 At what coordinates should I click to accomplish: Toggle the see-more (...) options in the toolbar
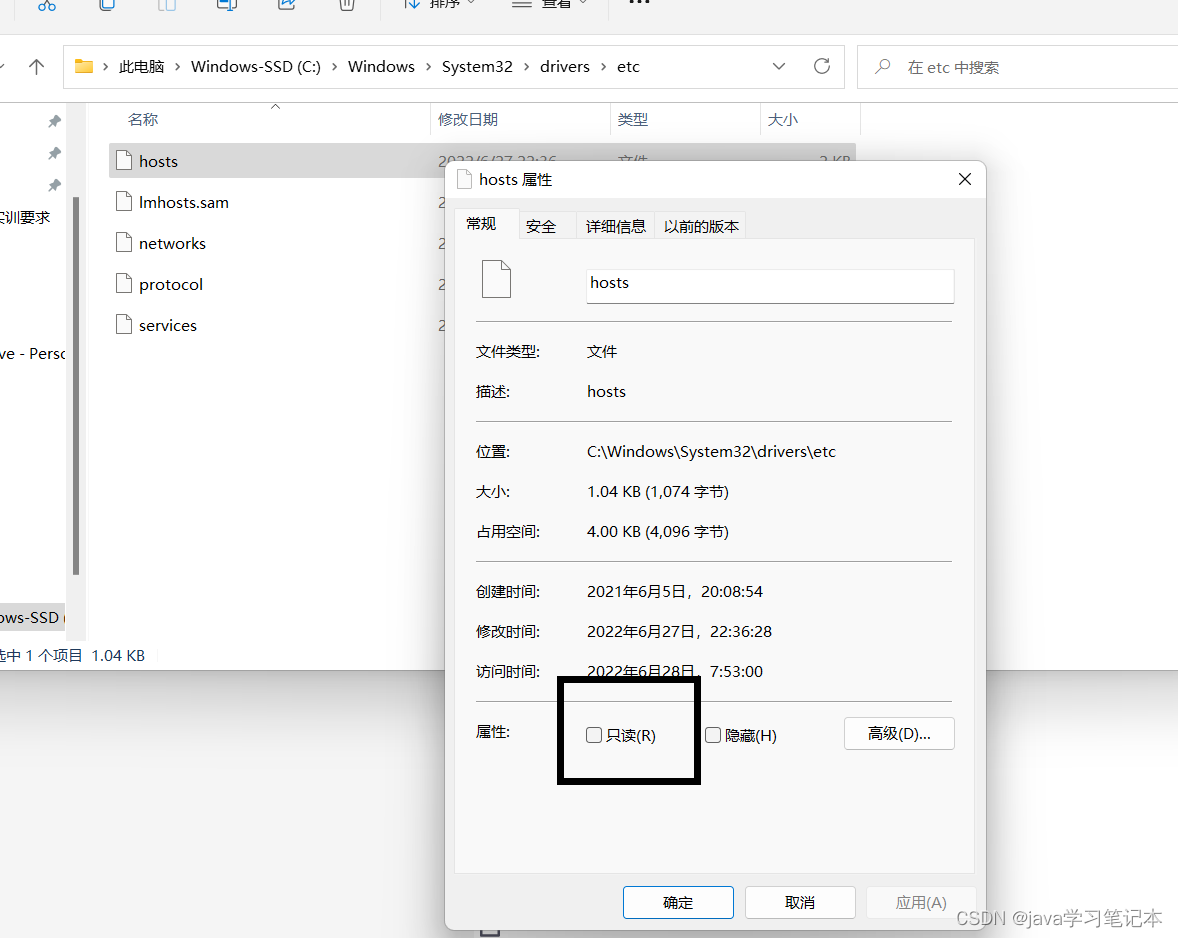point(638,5)
